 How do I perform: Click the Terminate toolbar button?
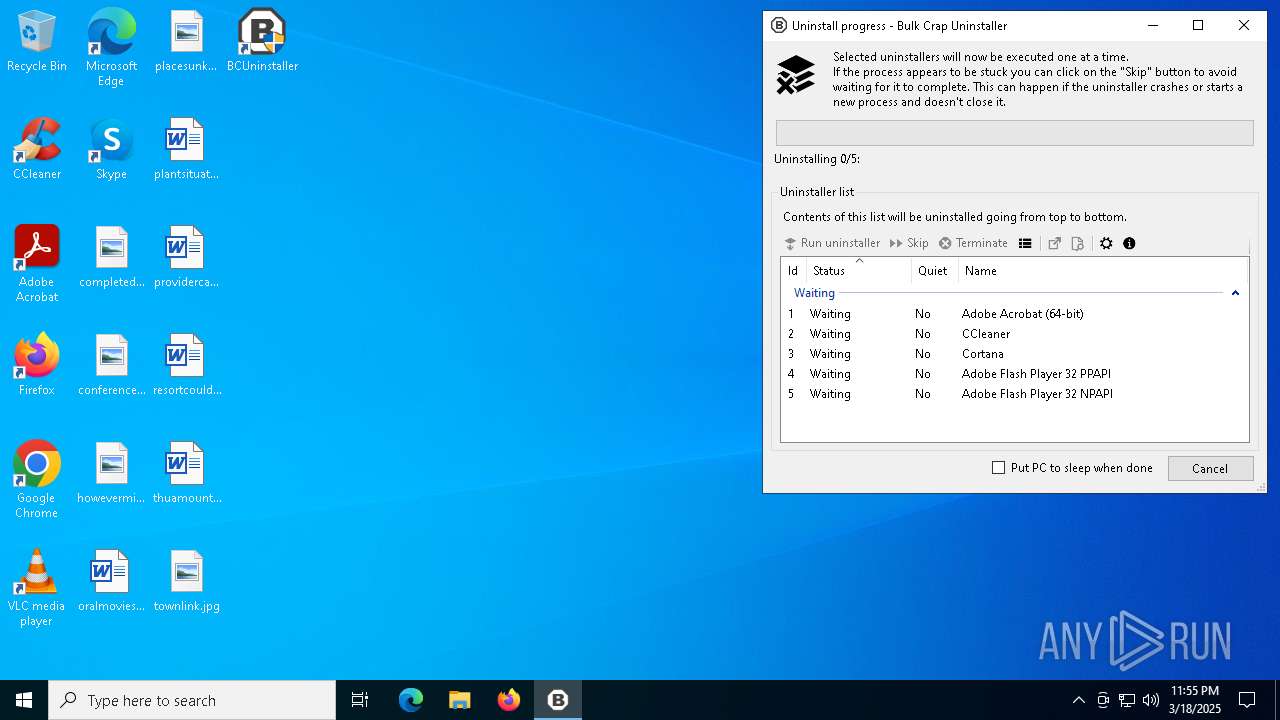(x=973, y=243)
